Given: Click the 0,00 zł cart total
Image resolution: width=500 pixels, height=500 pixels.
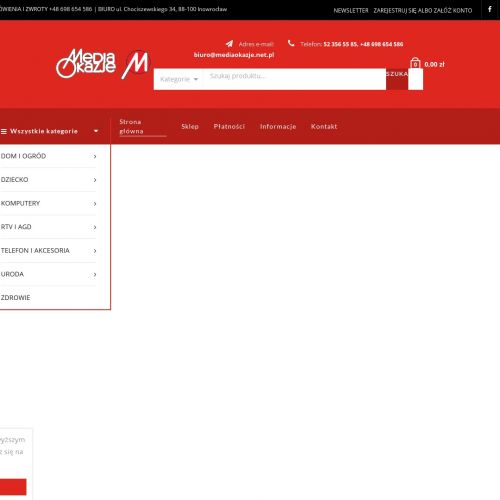Looking at the screenshot, I should [x=434, y=64].
